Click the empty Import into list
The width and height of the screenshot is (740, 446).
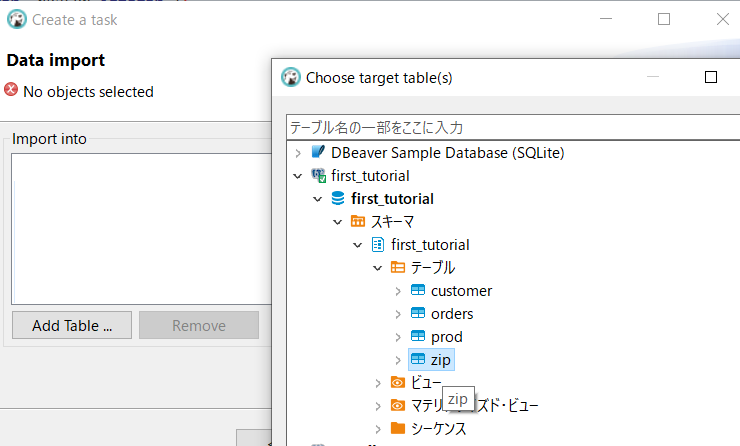(x=142, y=229)
